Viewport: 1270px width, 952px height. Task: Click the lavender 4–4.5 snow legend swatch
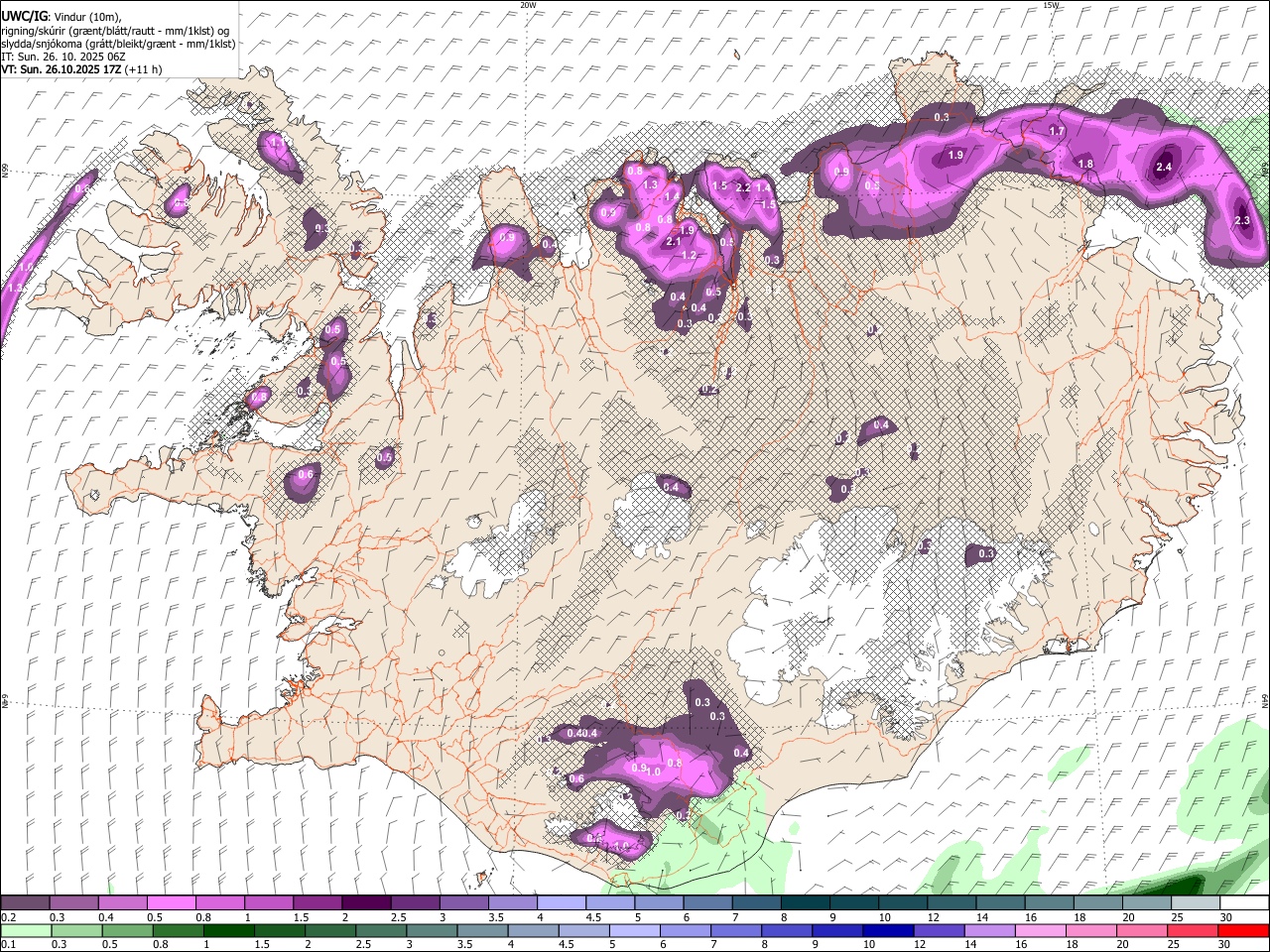[x=561, y=903]
